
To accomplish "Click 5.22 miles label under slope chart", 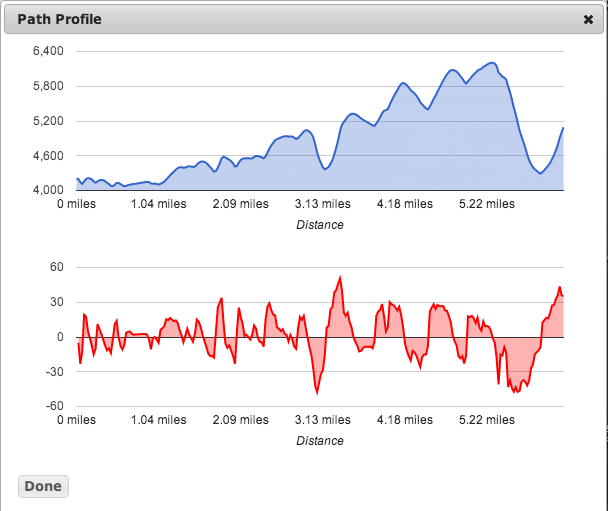I will point(486,420).
